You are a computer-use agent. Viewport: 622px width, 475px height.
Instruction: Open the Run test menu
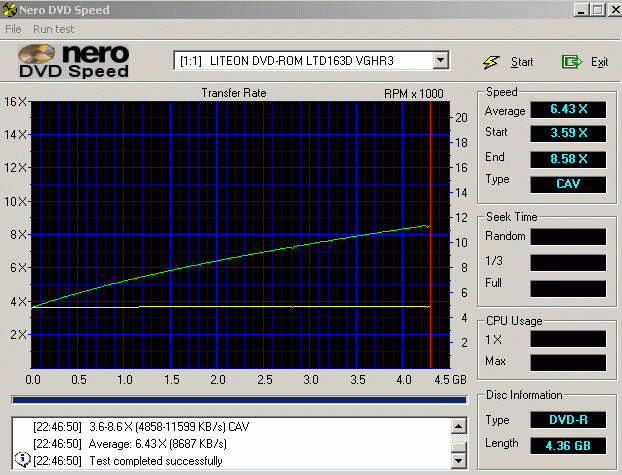[54, 29]
